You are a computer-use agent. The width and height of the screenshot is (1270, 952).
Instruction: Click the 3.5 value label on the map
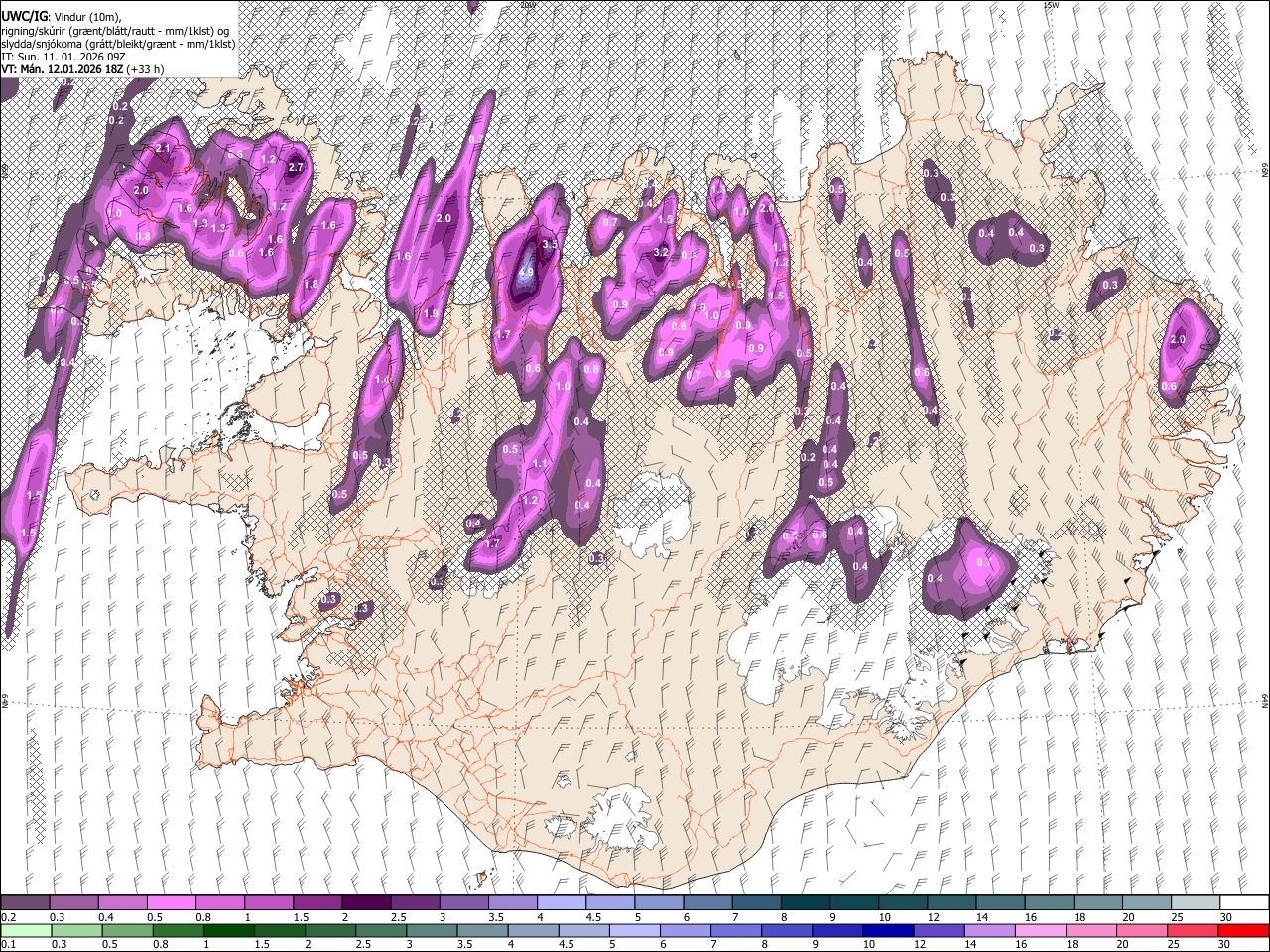(x=550, y=244)
